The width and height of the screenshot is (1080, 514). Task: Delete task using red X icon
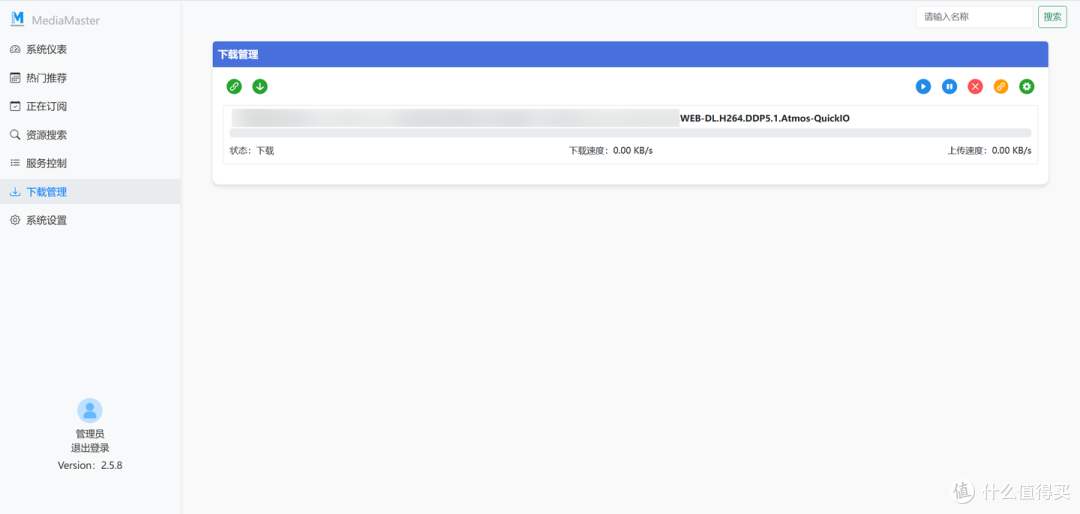point(975,86)
